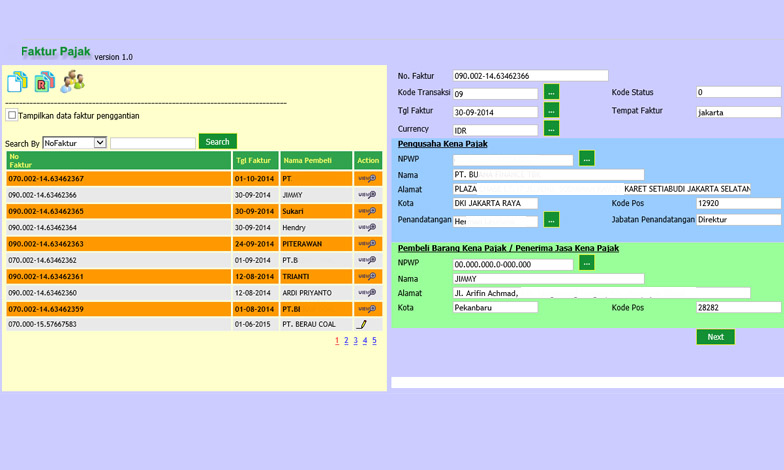Open the Search By NoFaktur dropdown
Viewport: 784px width, 470px height.
(74, 143)
